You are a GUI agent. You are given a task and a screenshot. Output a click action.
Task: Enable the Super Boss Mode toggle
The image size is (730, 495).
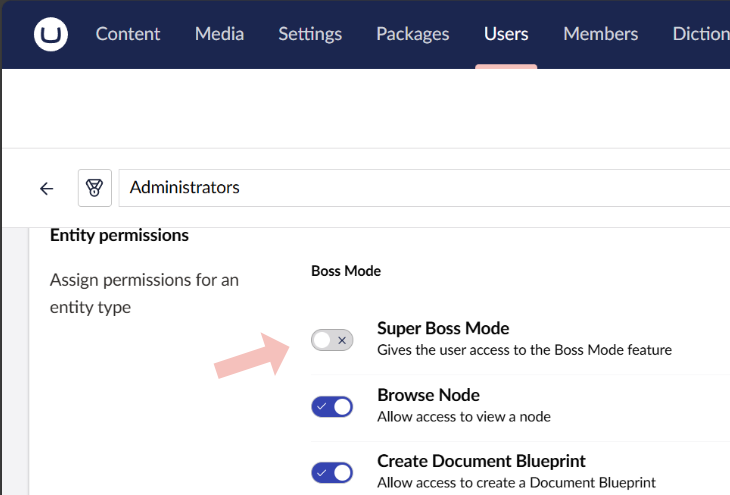(332, 340)
